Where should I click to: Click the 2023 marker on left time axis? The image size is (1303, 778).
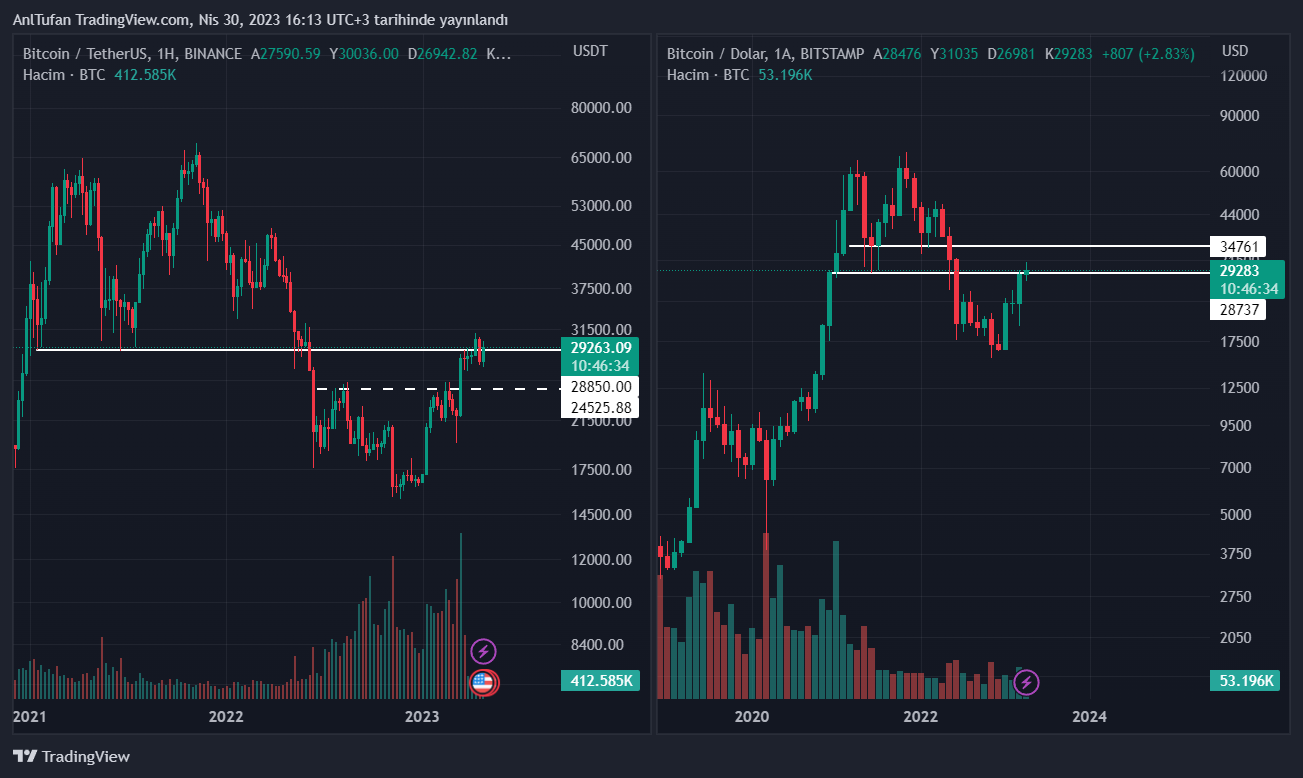(x=422, y=716)
